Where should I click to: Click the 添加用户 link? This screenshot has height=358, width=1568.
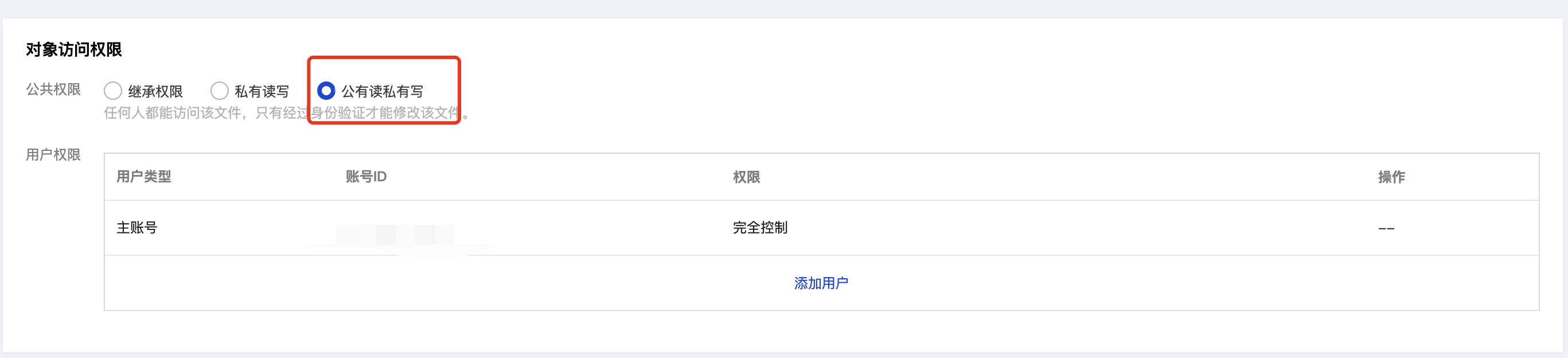[821, 283]
